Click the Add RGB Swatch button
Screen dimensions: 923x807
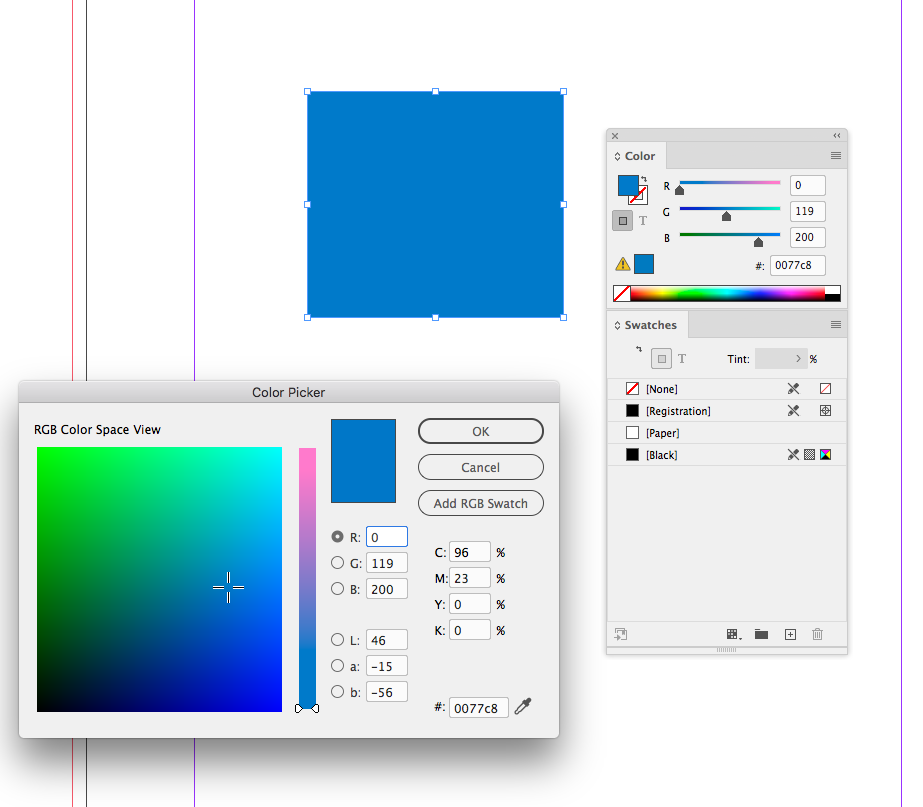click(x=480, y=503)
